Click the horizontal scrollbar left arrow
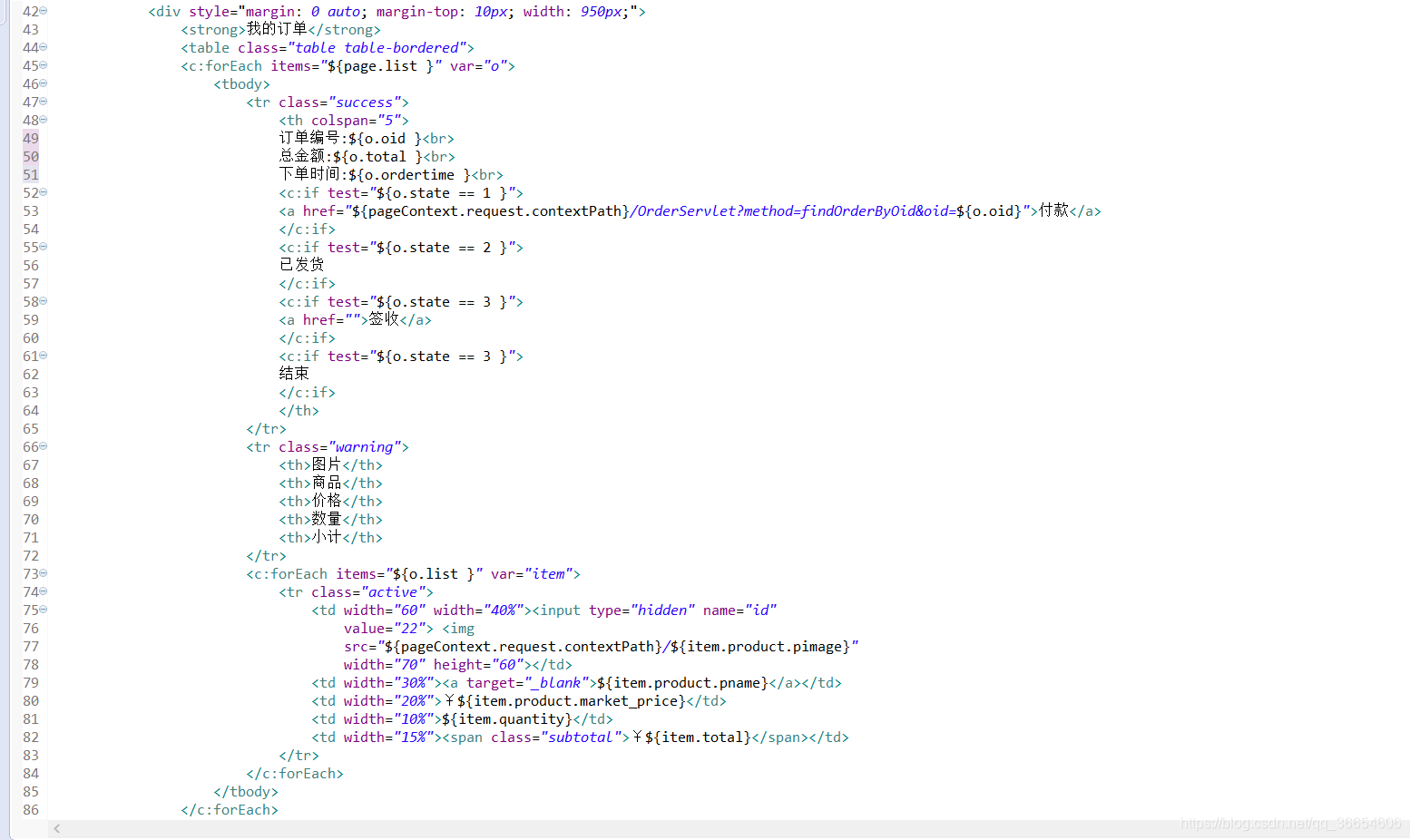Image resolution: width=1410 pixels, height=840 pixels. tap(57, 828)
